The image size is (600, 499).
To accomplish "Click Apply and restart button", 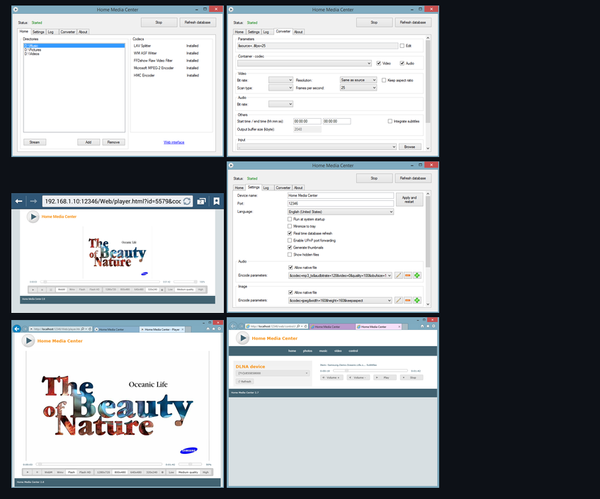I will (x=409, y=199).
